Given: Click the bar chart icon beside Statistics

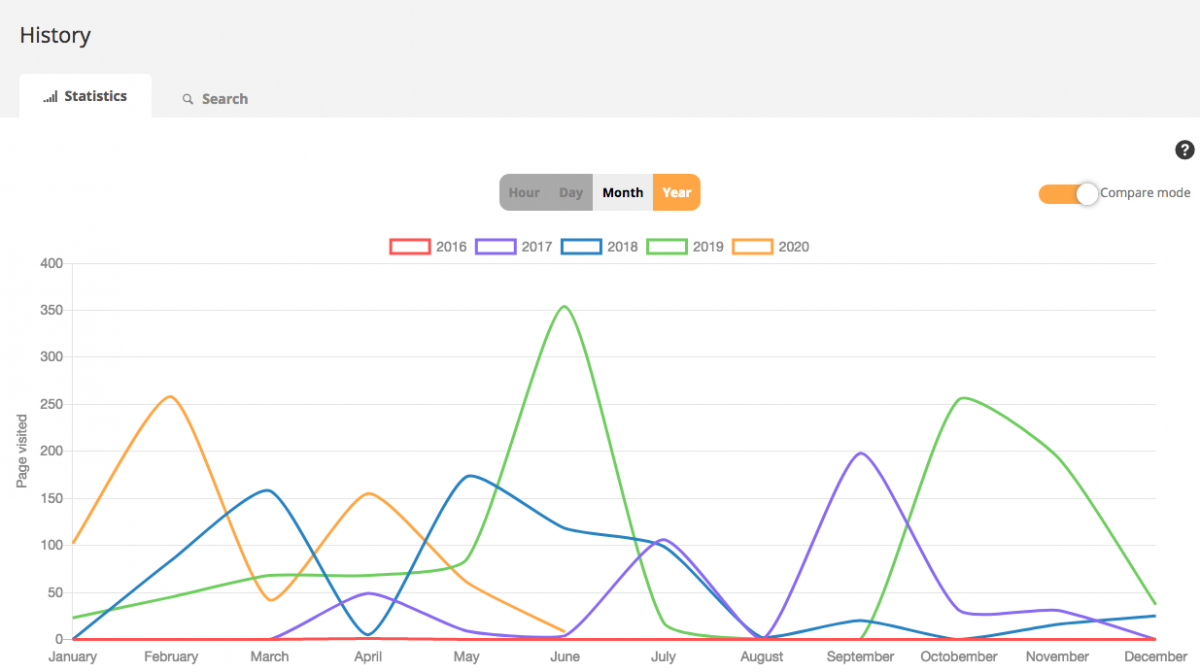Looking at the screenshot, I should click(x=48, y=95).
